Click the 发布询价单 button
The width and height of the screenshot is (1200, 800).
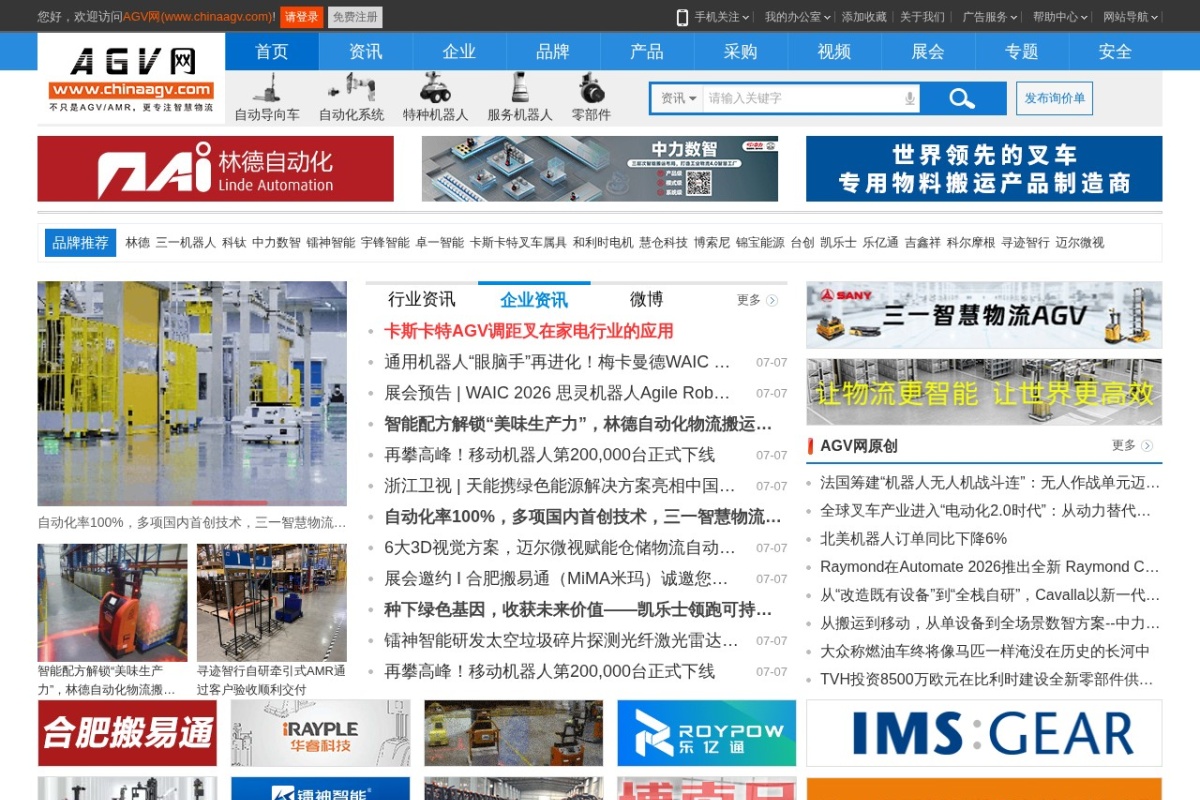pyautogui.click(x=1054, y=98)
